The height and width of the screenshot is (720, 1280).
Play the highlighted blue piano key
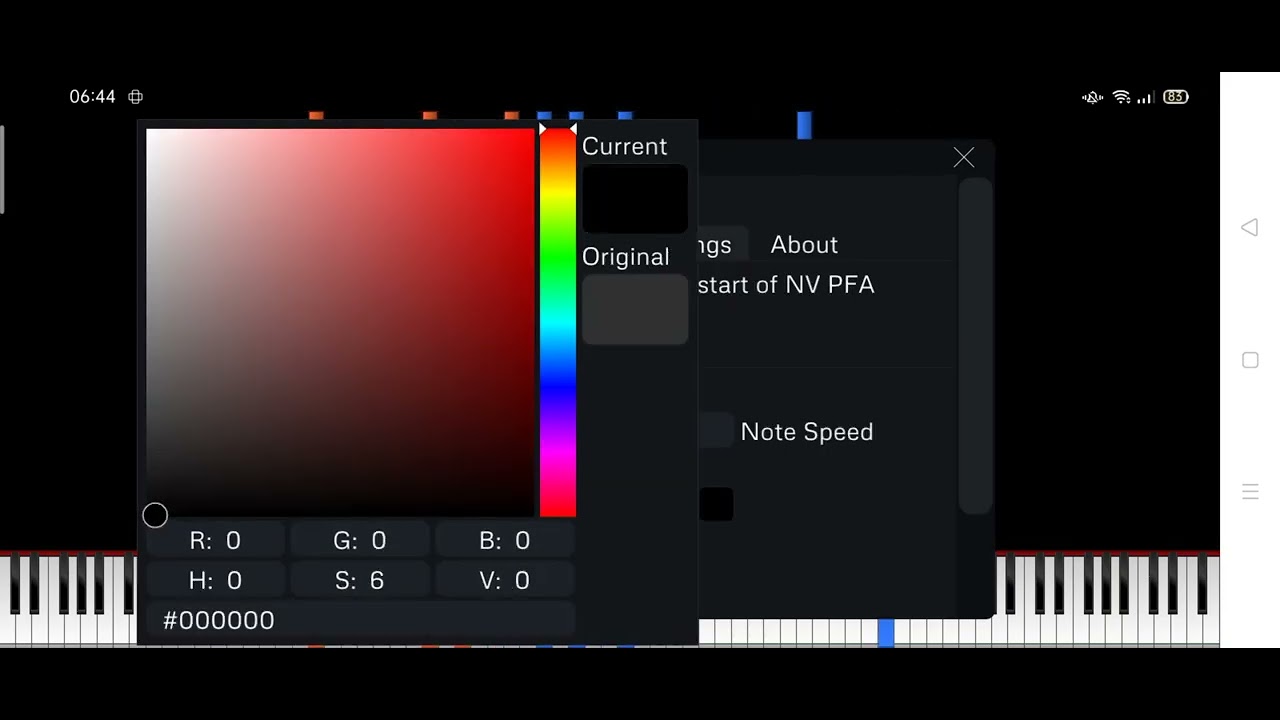click(x=886, y=632)
